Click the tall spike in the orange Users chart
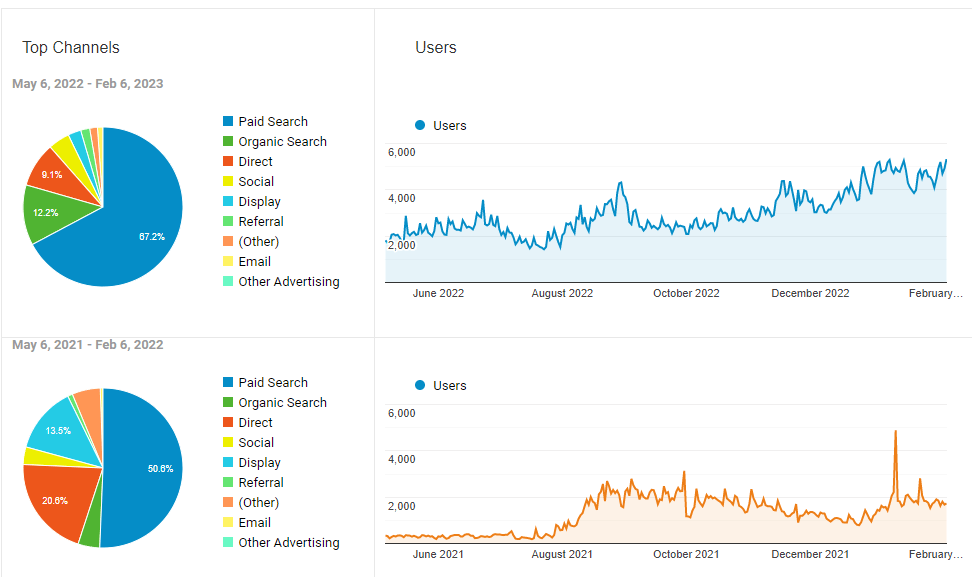This screenshot has height=577, width=972. tap(895, 433)
